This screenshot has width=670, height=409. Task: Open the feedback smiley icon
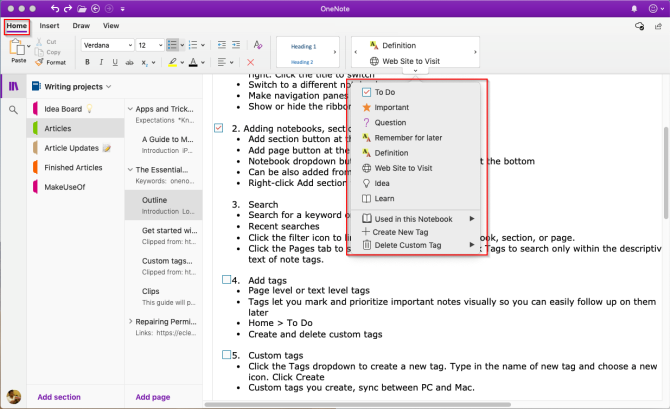[653, 9]
